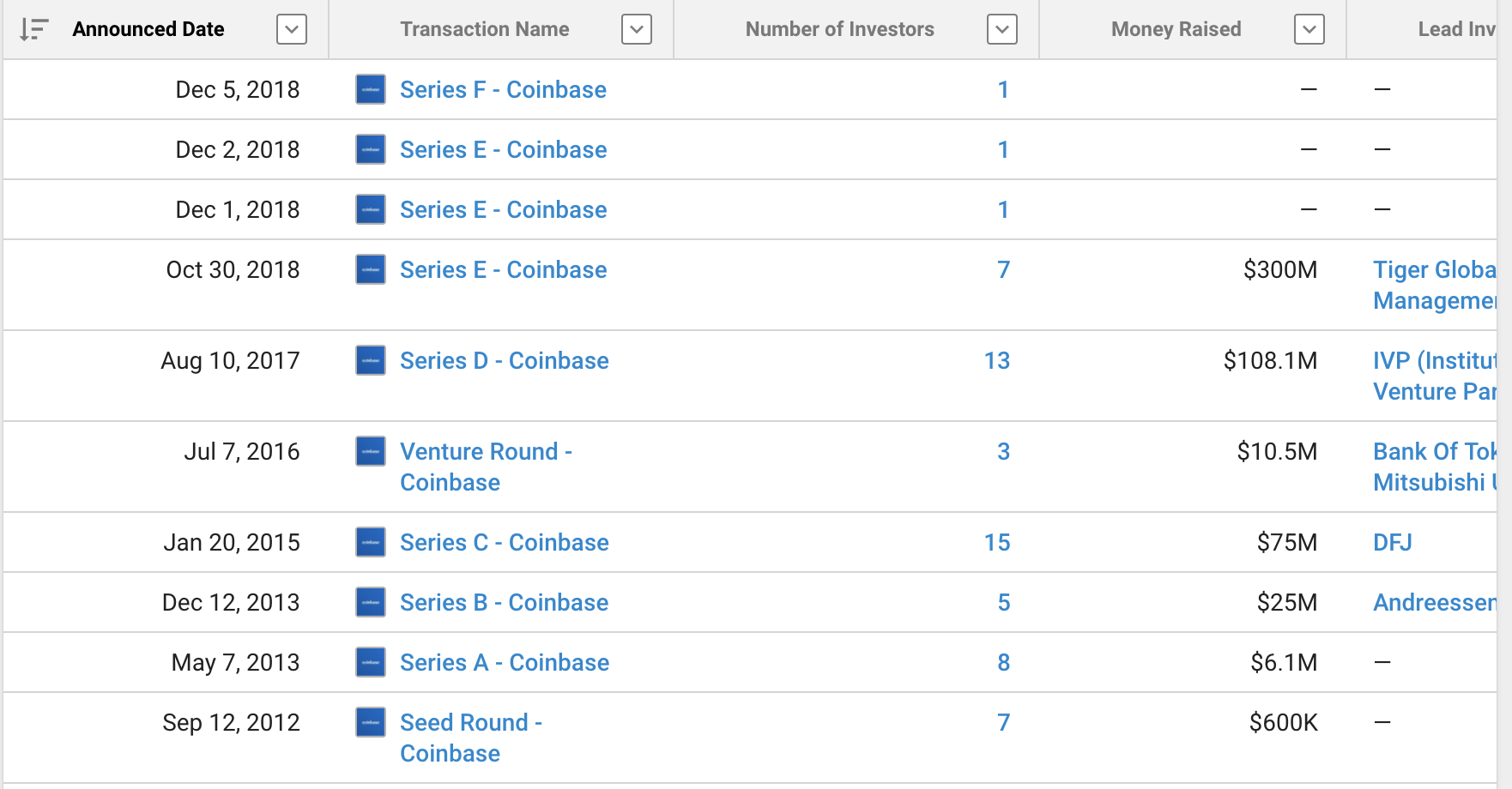
Task: Open Seed Round - Coinbase link
Action: click(x=470, y=738)
